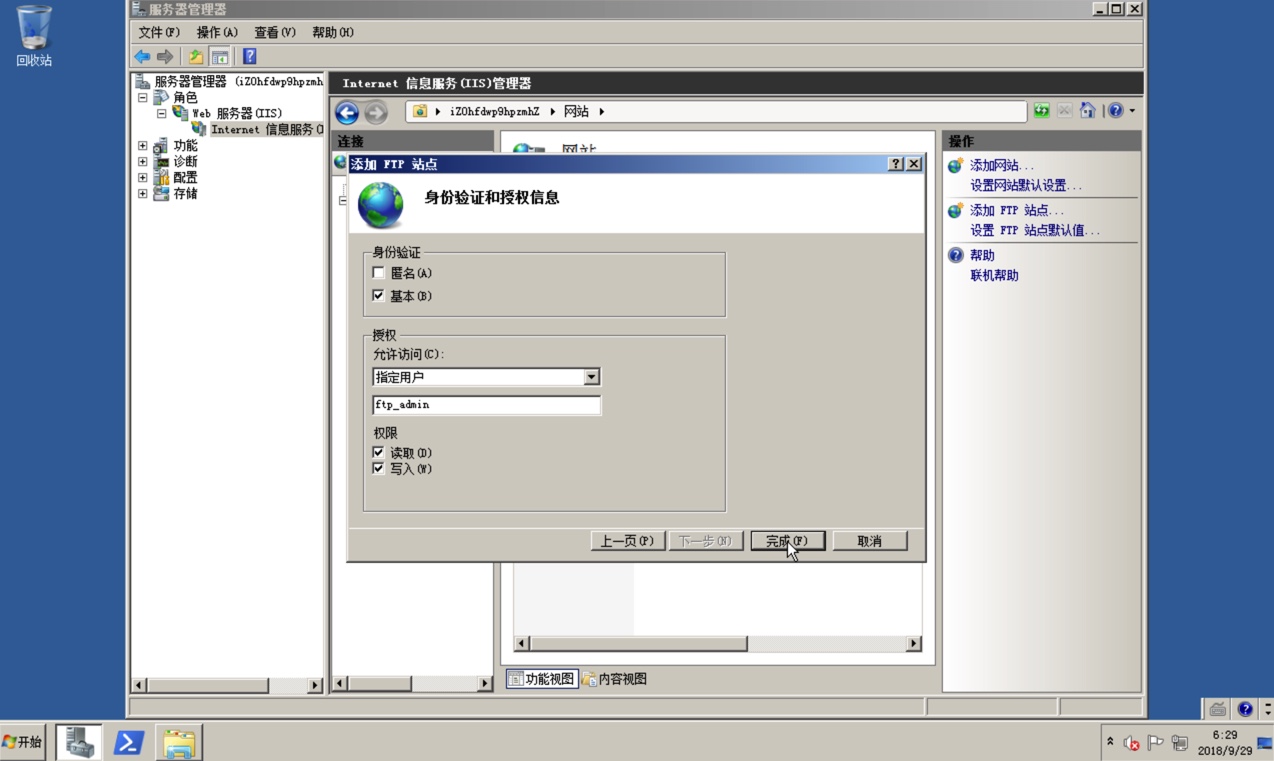Toggle the 读取 (Read) permission checkbox
This screenshot has height=761, width=1274.
378,453
